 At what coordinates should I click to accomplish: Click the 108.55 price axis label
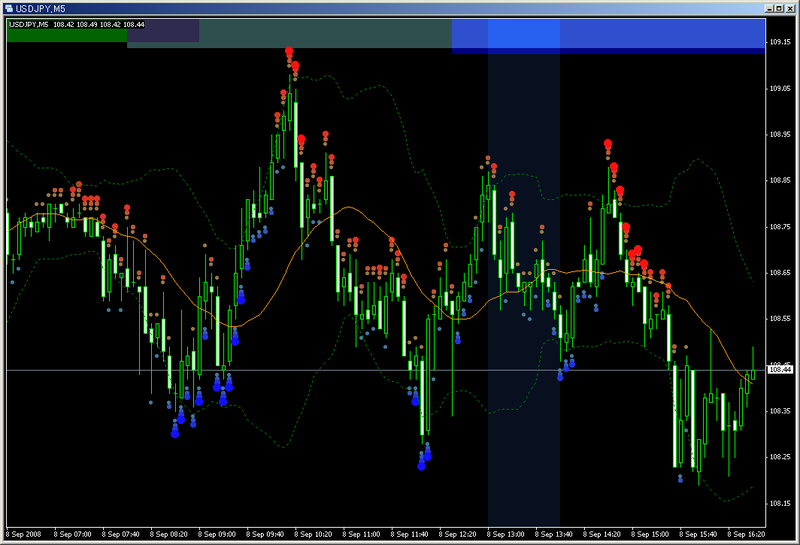coord(780,318)
